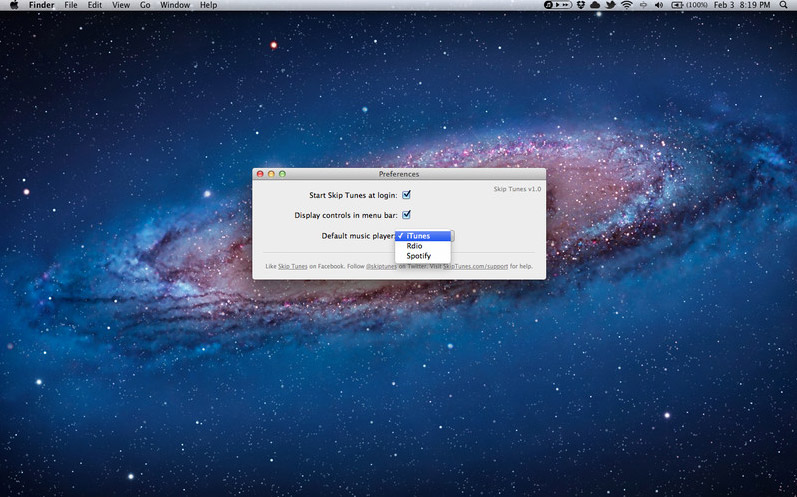This screenshot has height=497, width=797.
Task: Open the cloud icon in the menu bar
Action: [595, 5]
